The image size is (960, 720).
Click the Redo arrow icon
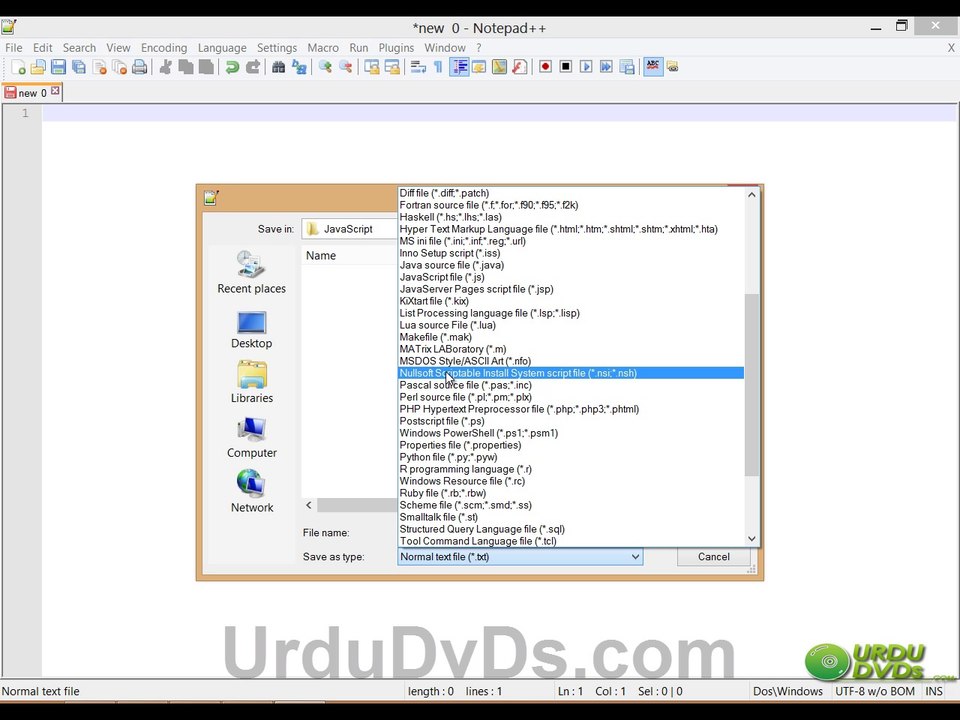point(253,67)
